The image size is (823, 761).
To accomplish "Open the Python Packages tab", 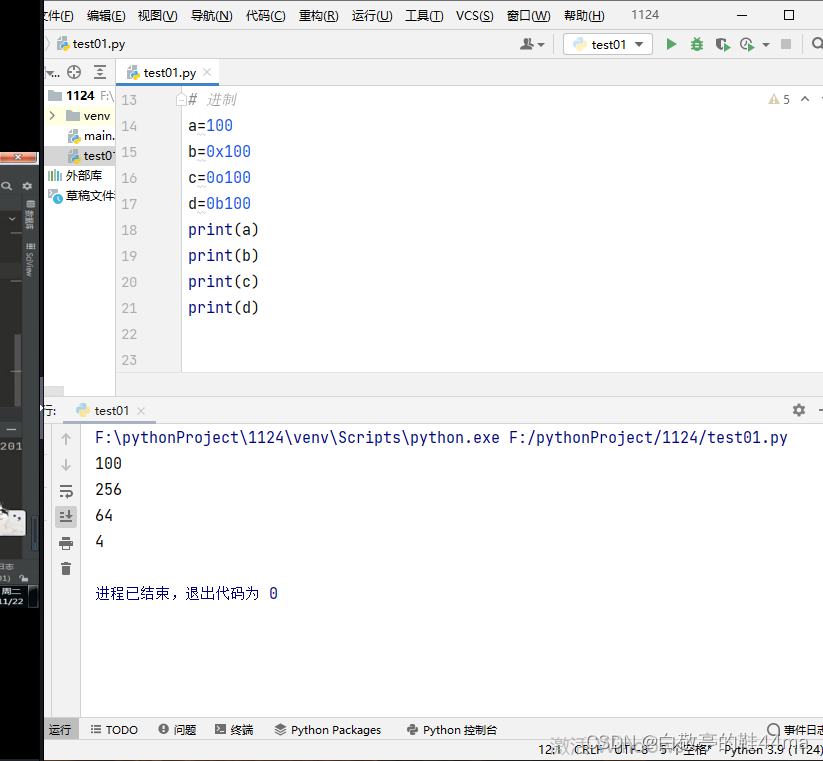I will click(328, 730).
